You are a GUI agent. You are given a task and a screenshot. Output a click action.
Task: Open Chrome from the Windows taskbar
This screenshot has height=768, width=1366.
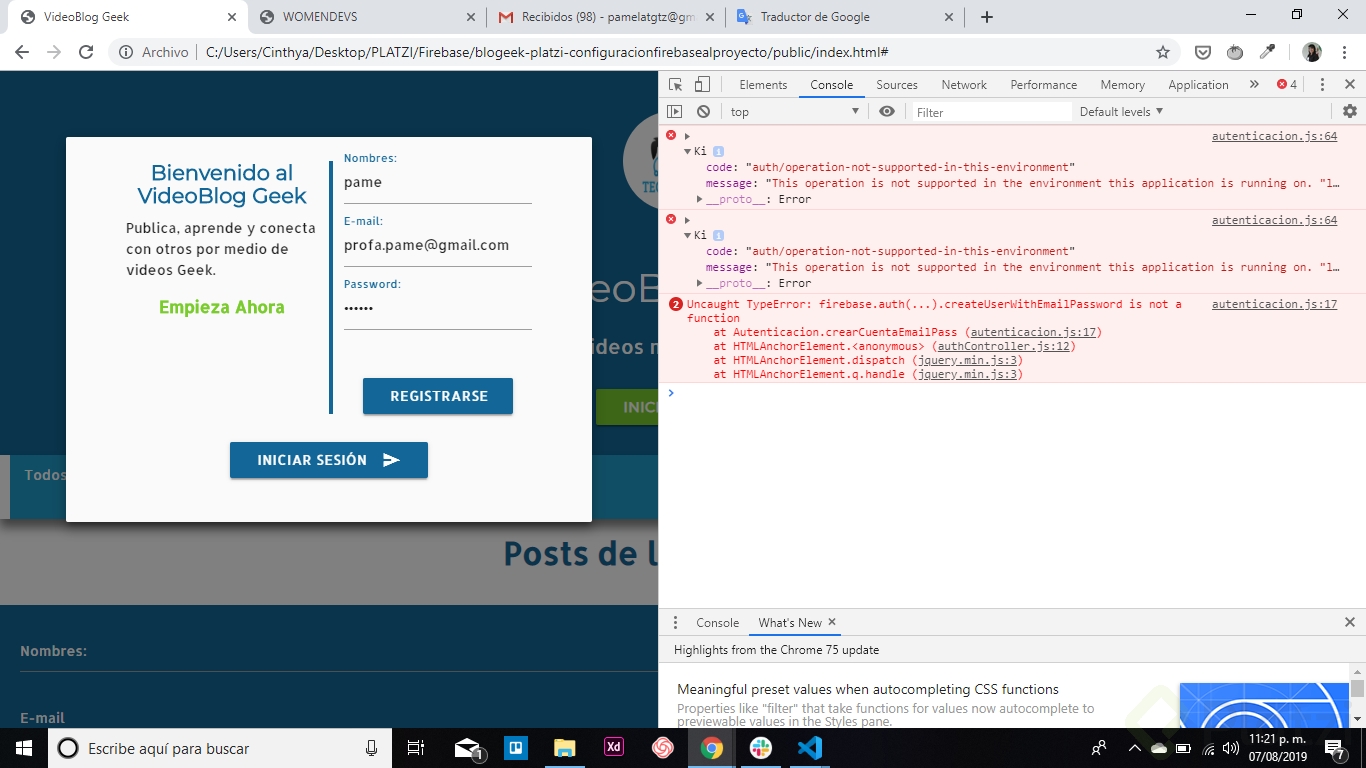pos(710,747)
